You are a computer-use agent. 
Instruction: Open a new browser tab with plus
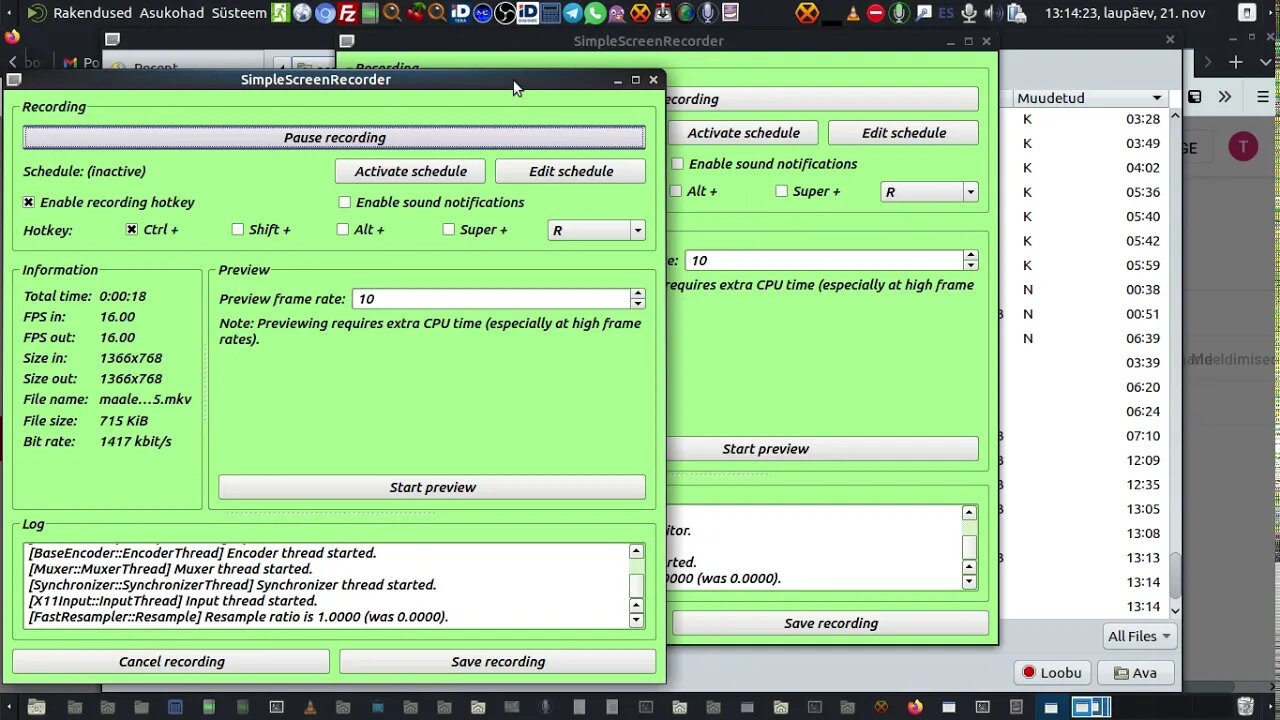click(x=1236, y=62)
